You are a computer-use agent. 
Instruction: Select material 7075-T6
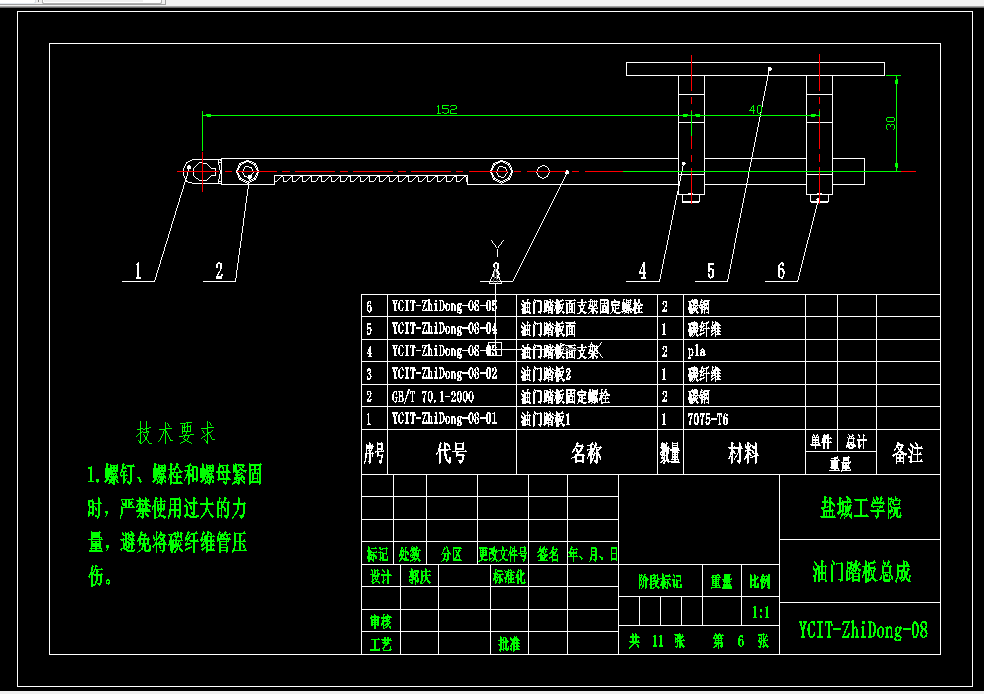pyautogui.click(x=707, y=419)
